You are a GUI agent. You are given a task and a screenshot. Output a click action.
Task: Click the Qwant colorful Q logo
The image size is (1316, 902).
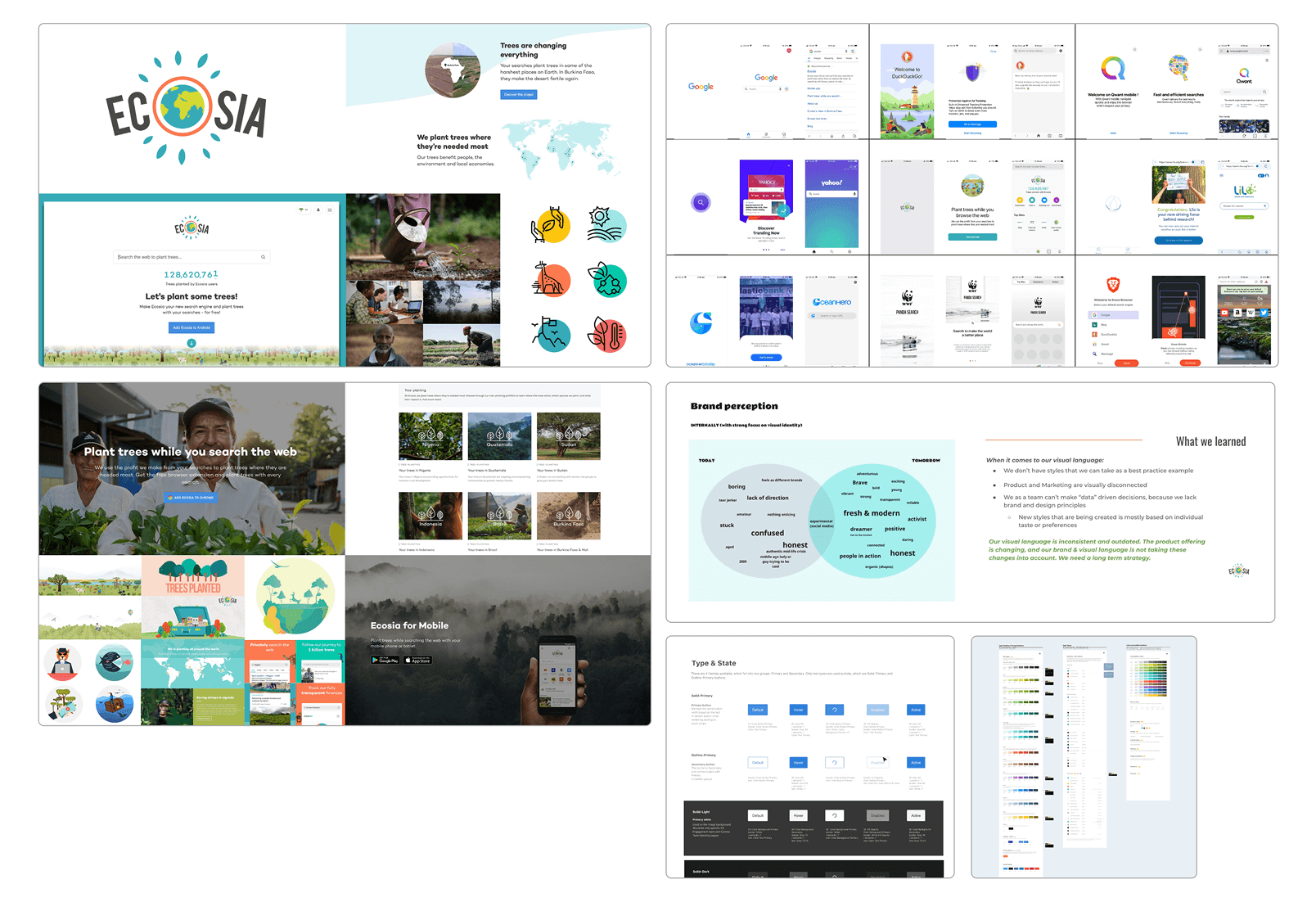pyautogui.click(x=1113, y=68)
